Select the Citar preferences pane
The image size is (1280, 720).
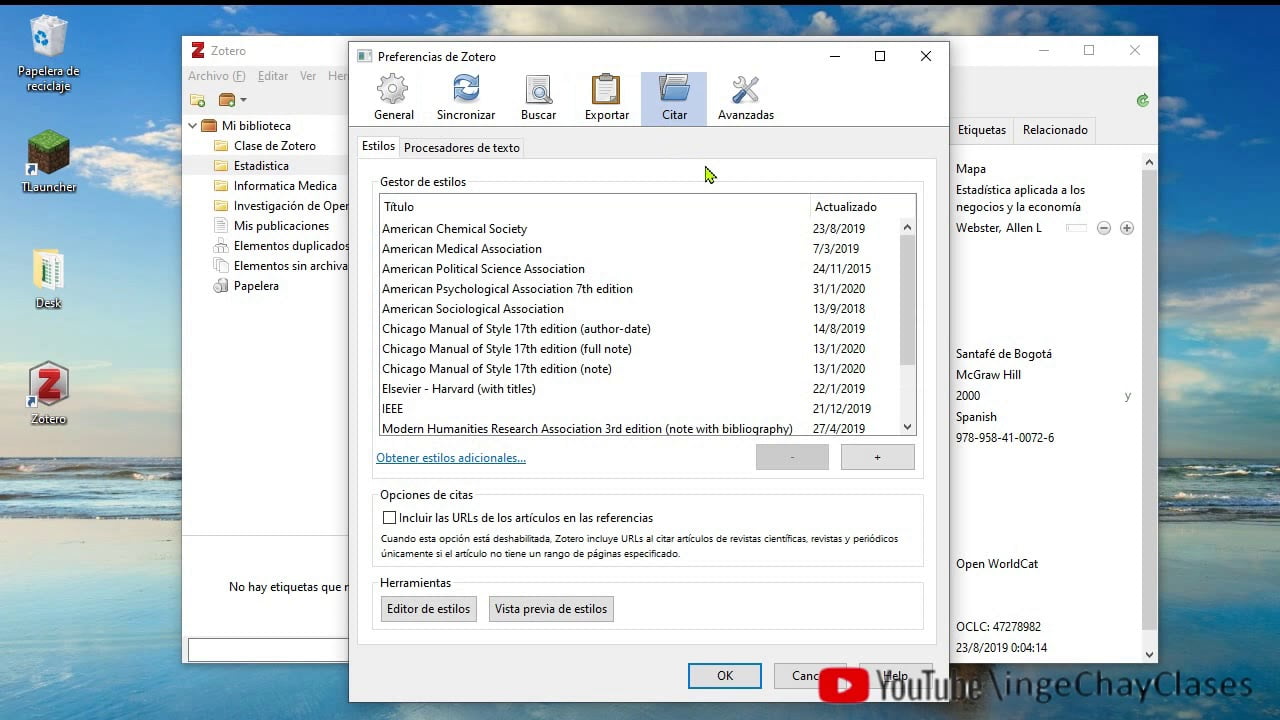(674, 98)
